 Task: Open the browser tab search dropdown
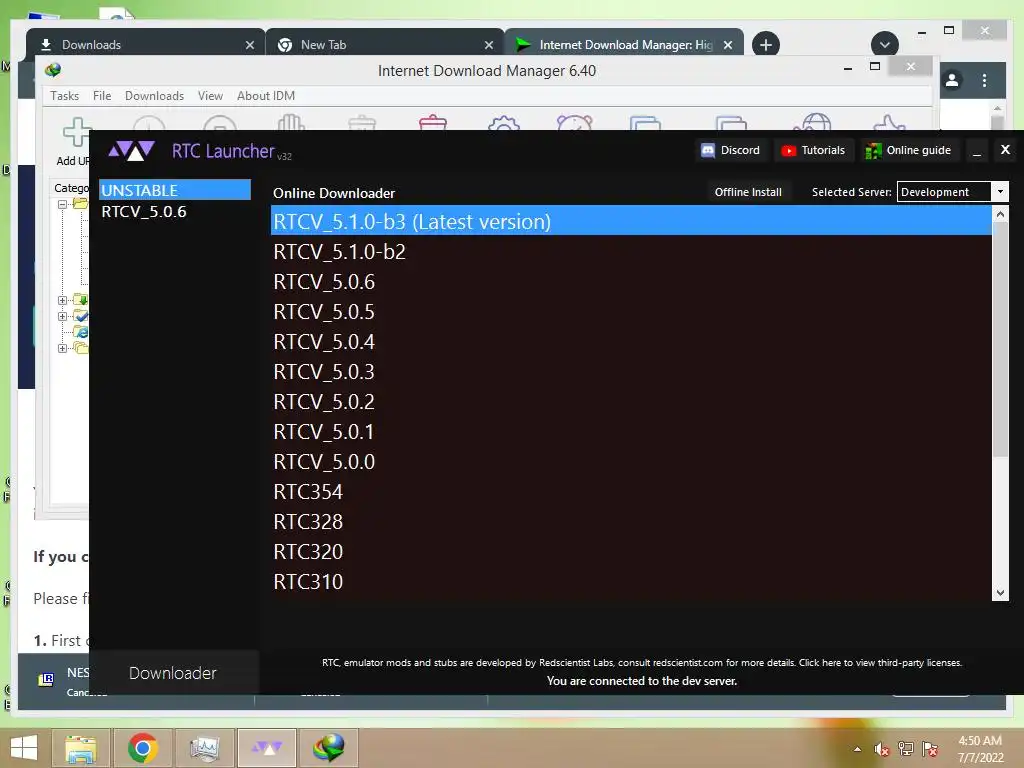click(x=884, y=44)
